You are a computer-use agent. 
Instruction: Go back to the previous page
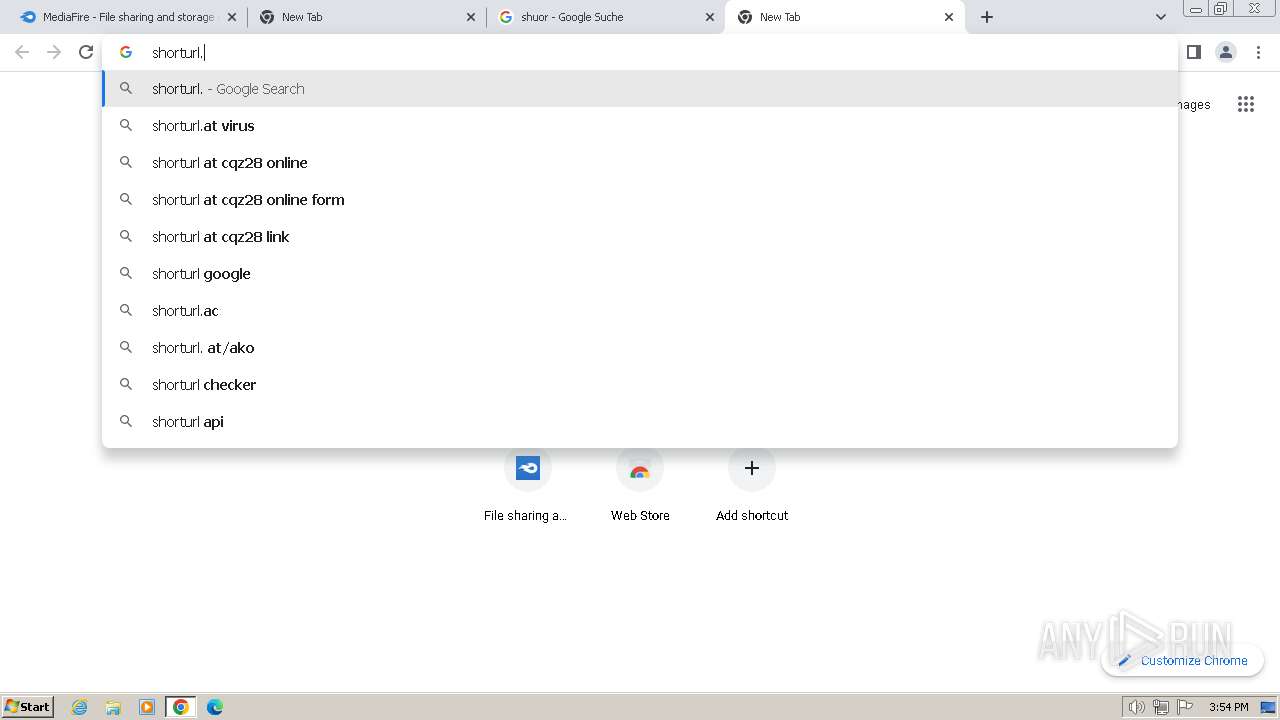(22, 52)
